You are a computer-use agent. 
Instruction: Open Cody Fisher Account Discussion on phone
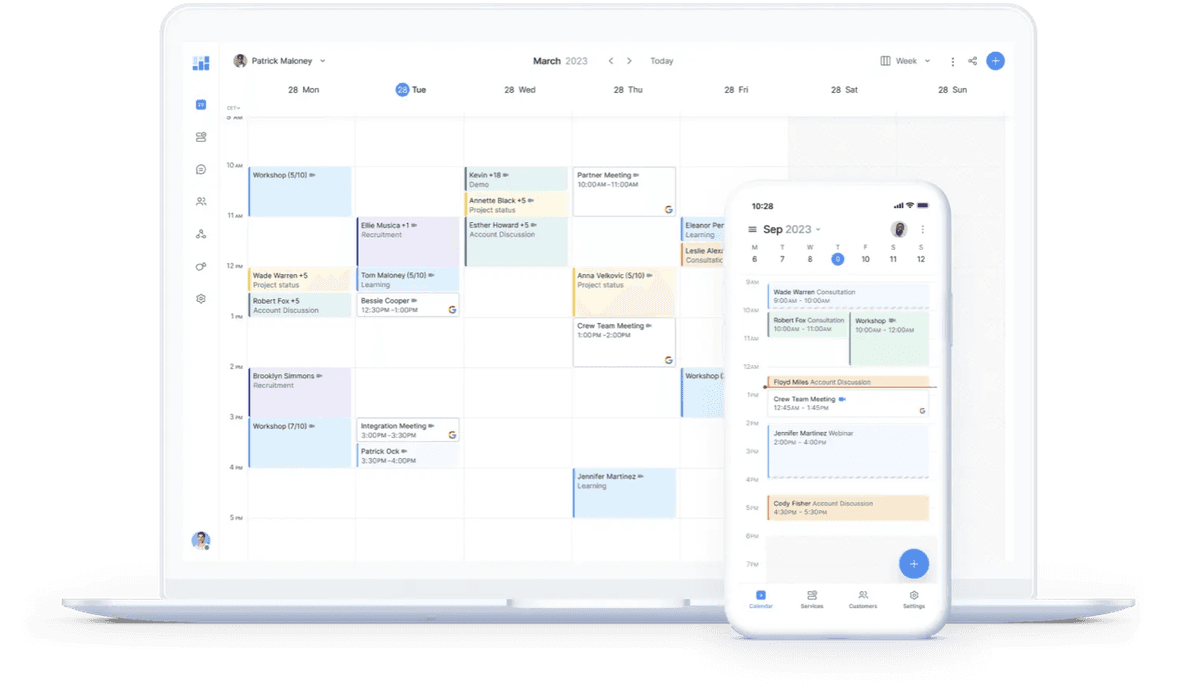click(x=848, y=508)
